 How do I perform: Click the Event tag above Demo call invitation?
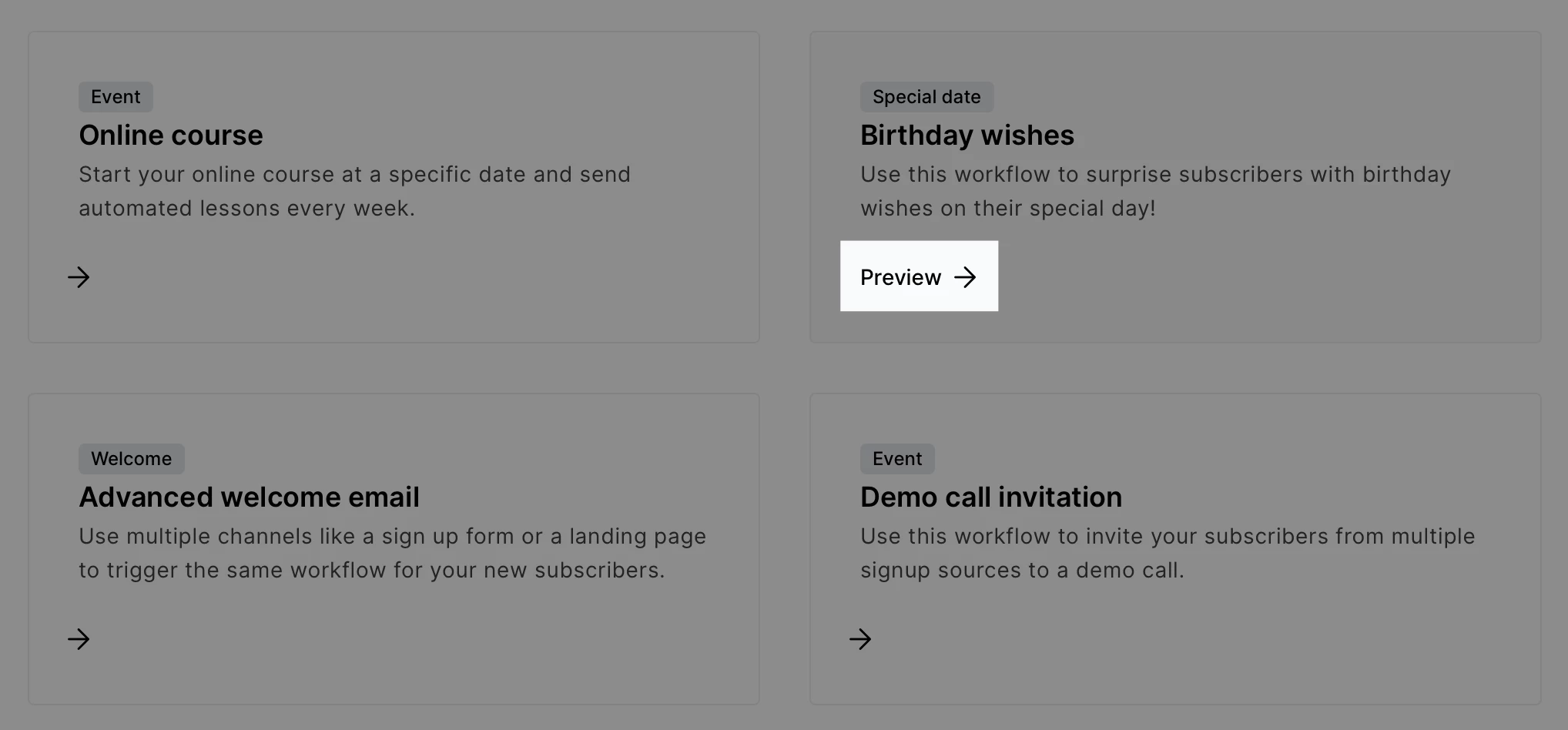pyautogui.click(x=897, y=459)
